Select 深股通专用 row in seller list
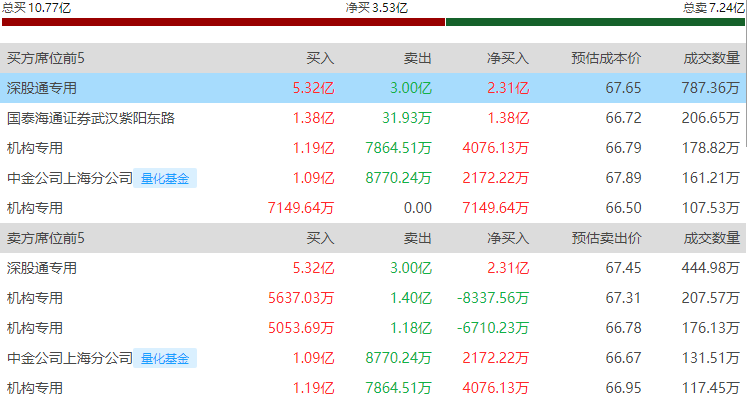This screenshot has width=747, height=399. [373, 268]
